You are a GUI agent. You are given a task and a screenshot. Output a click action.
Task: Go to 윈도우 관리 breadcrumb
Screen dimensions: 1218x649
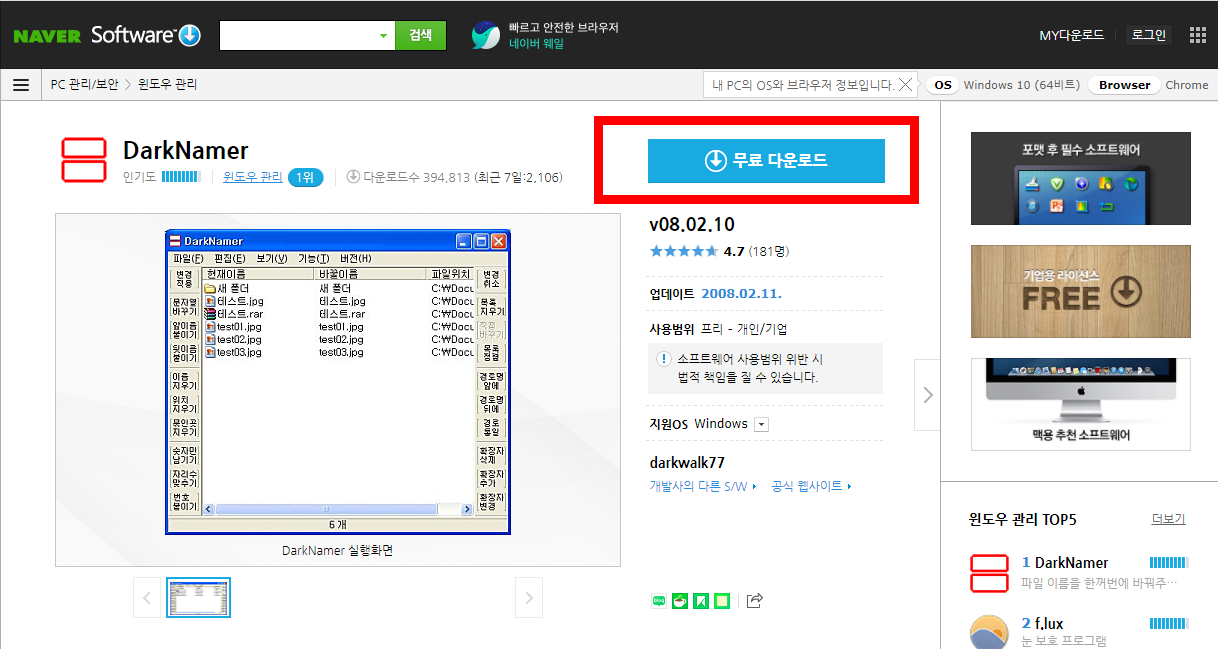pos(168,85)
